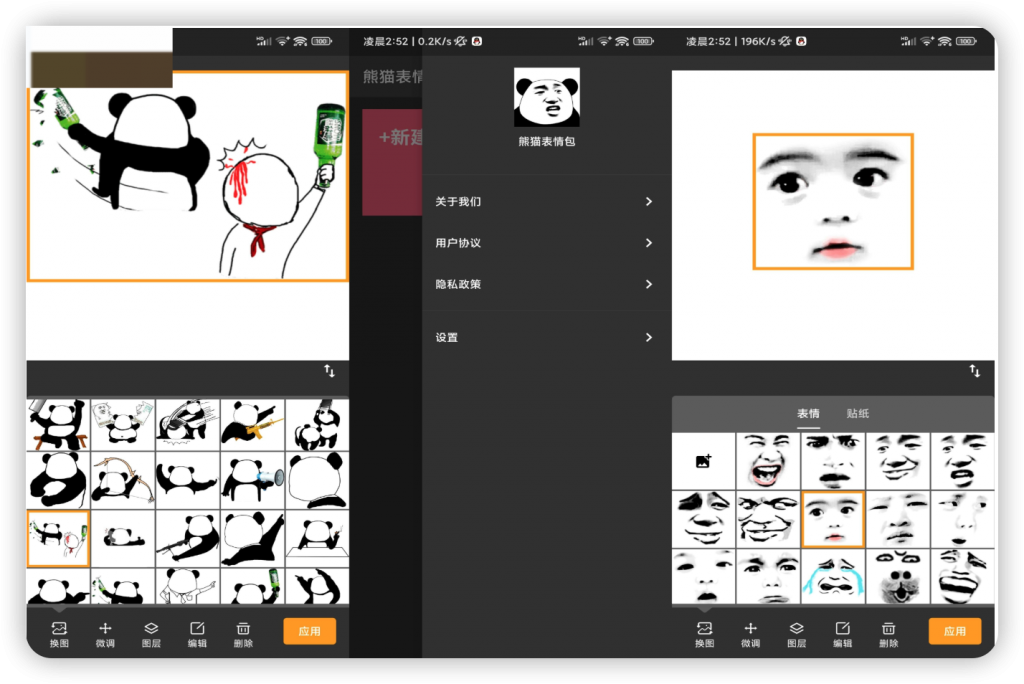Pick the panda sitting on stool thumbnail

click(58, 425)
